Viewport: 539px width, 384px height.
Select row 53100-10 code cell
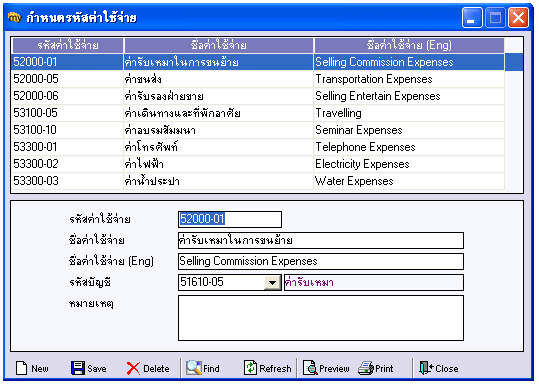[67, 130]
